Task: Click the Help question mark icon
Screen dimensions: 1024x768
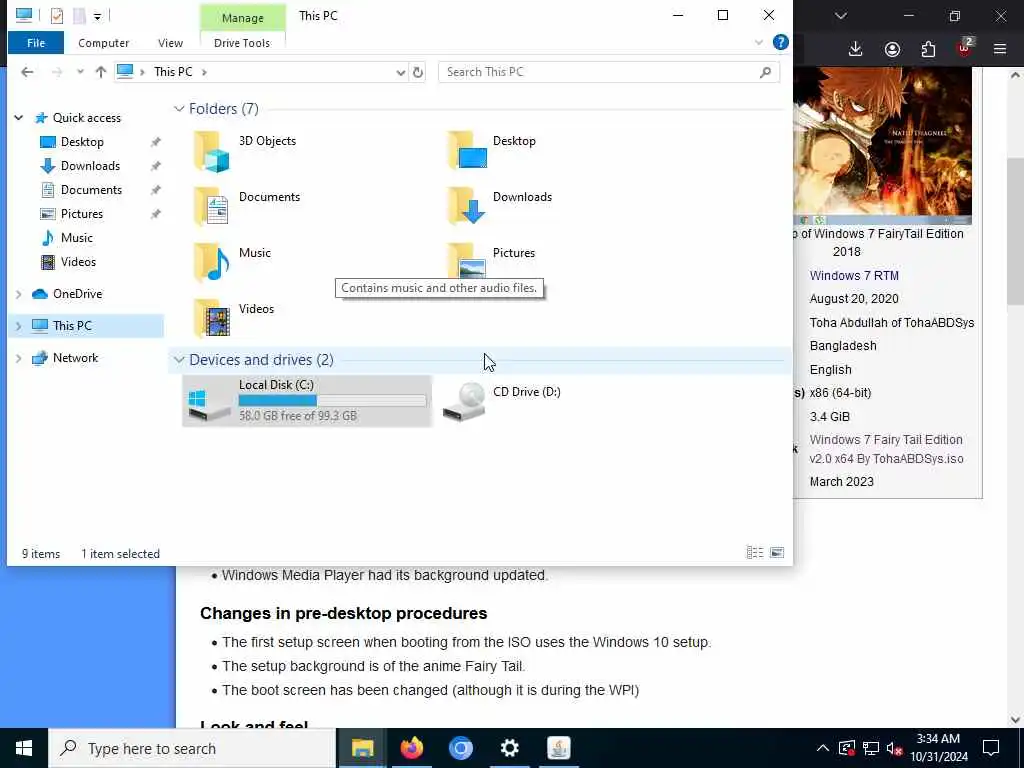Action: coord(780,42)
